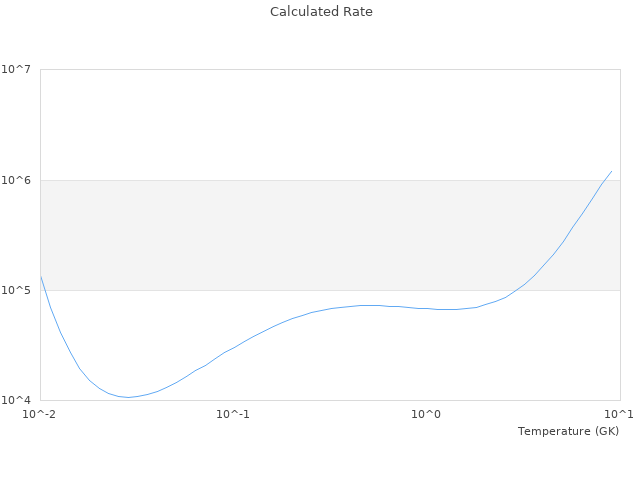This screenshot has width=640, height=480.
Task: Click the "Calculated Rate" chart title
Action: point(321,12)
